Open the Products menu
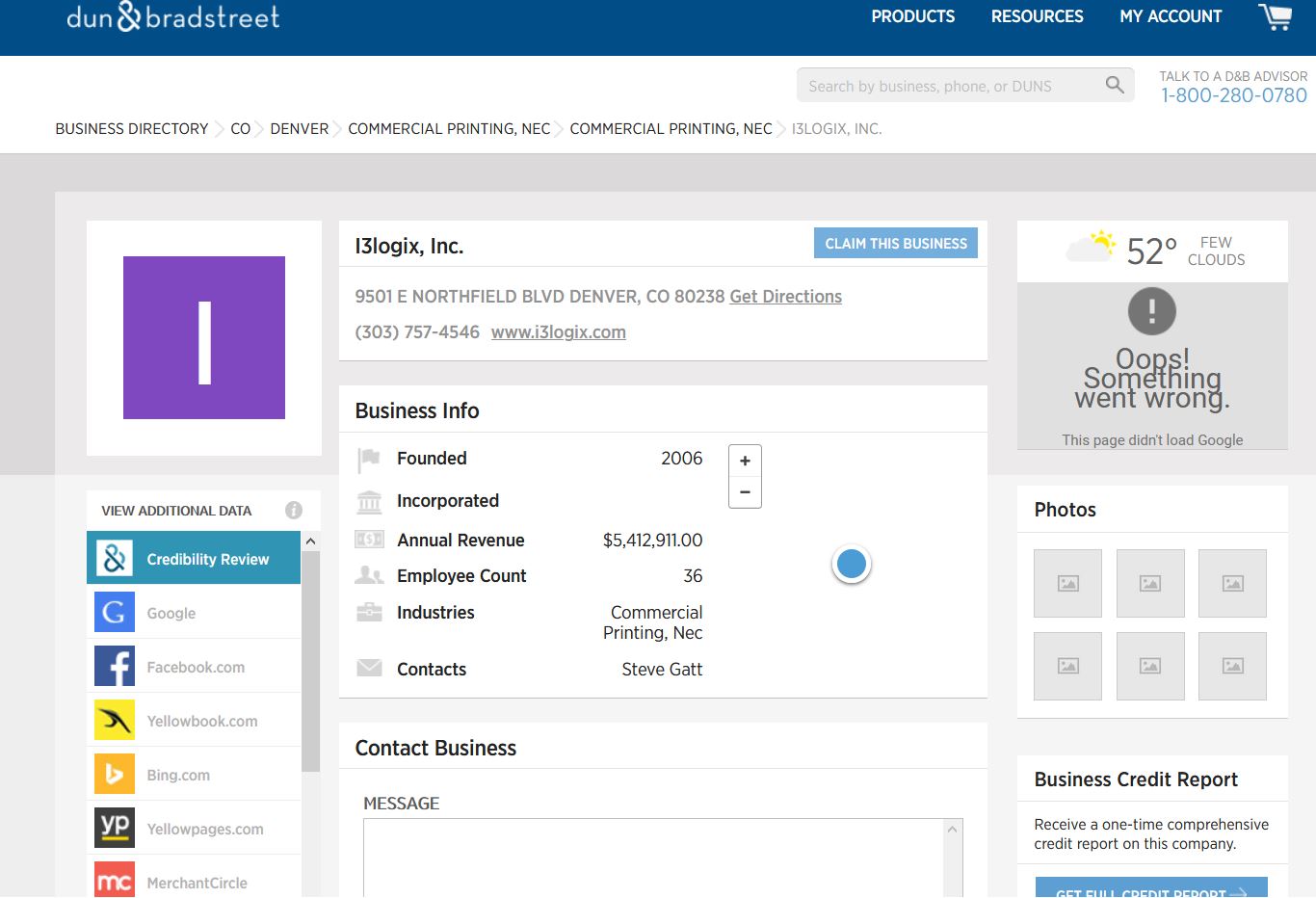The image size is (1316, 898). pos(912,16)
